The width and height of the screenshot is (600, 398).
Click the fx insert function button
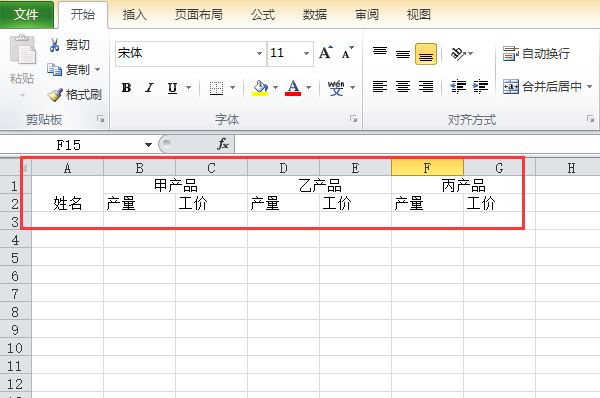[223, 144]
